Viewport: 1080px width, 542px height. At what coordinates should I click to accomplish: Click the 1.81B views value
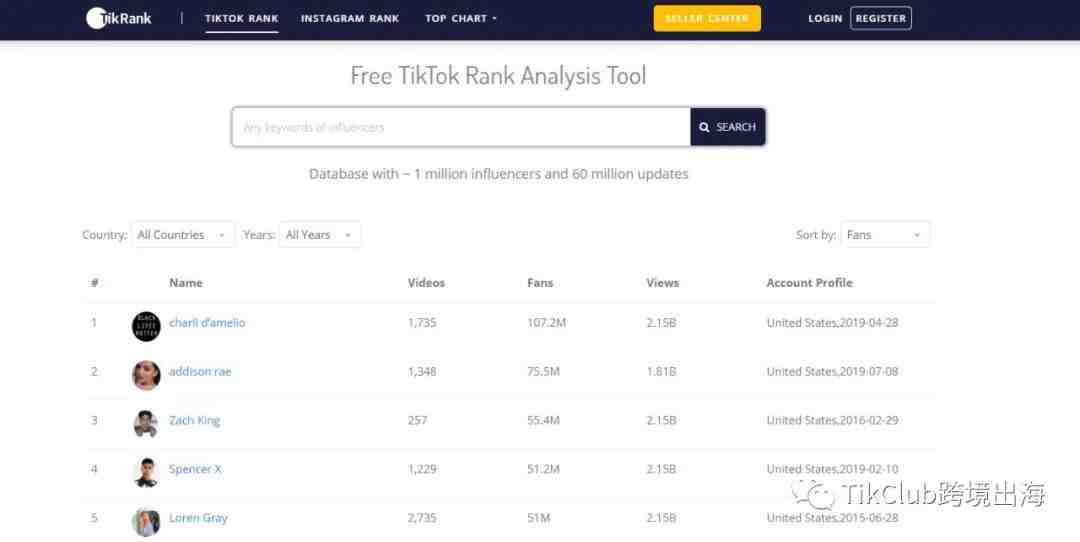click(661, 371)
